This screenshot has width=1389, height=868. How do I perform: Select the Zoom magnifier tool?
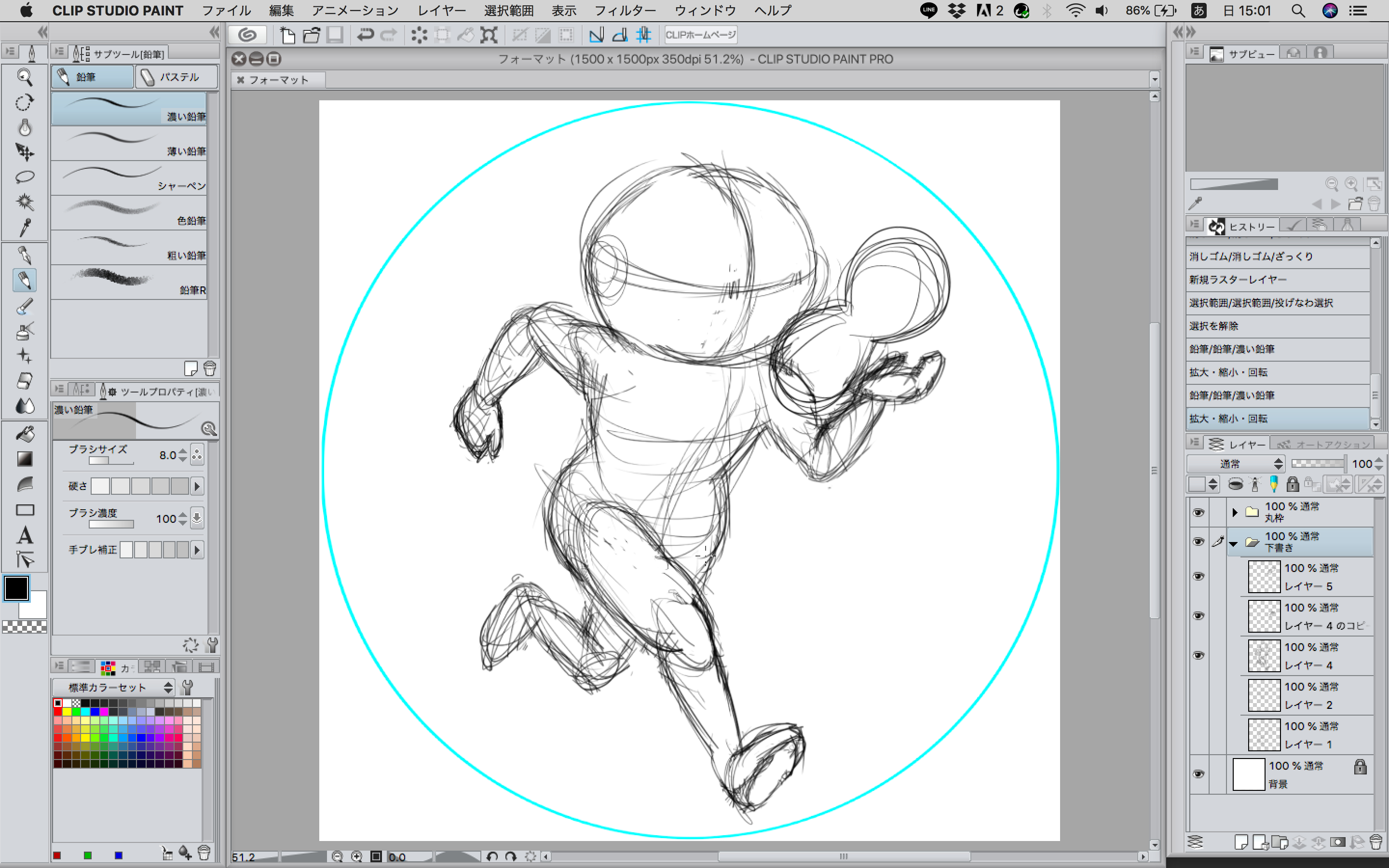coord(24,77)
